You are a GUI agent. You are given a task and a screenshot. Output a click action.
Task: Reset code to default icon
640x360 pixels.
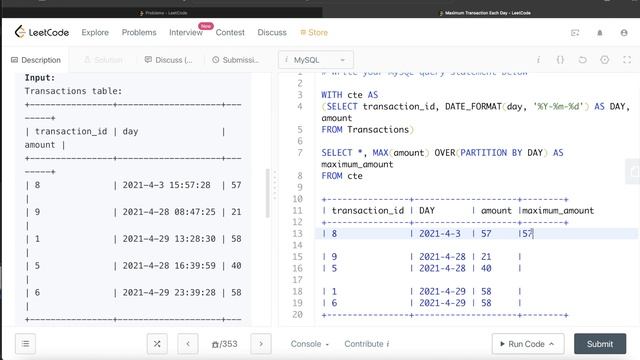[x=582, y=60]
